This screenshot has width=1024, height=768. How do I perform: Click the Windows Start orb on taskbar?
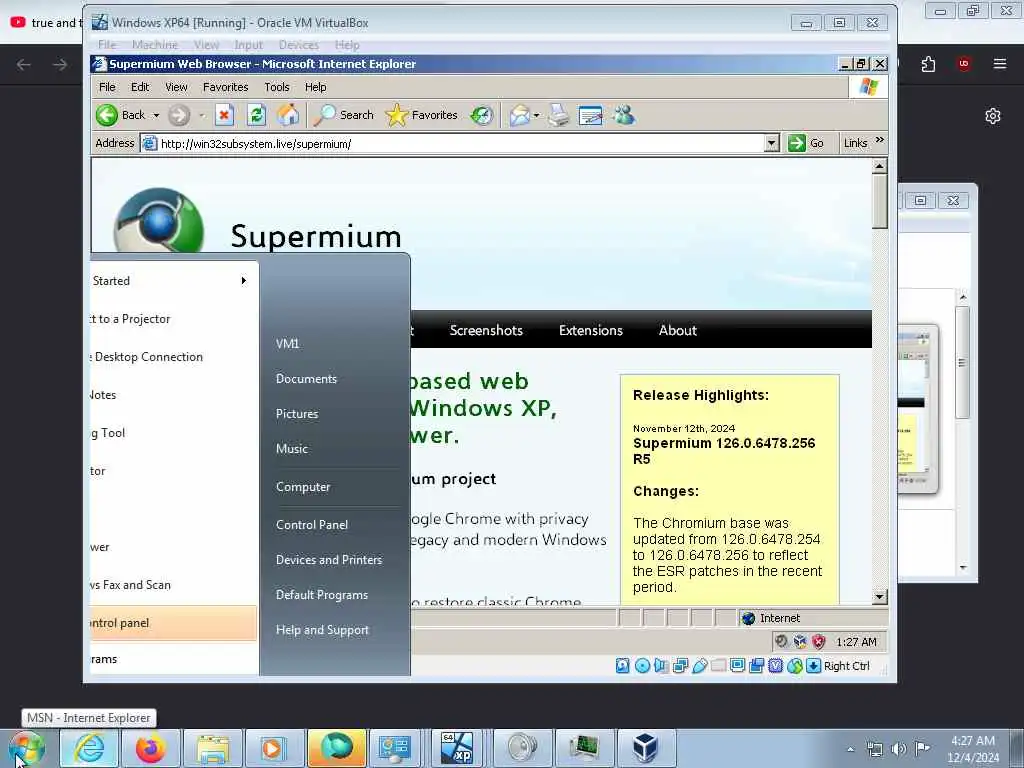(27, 748)
